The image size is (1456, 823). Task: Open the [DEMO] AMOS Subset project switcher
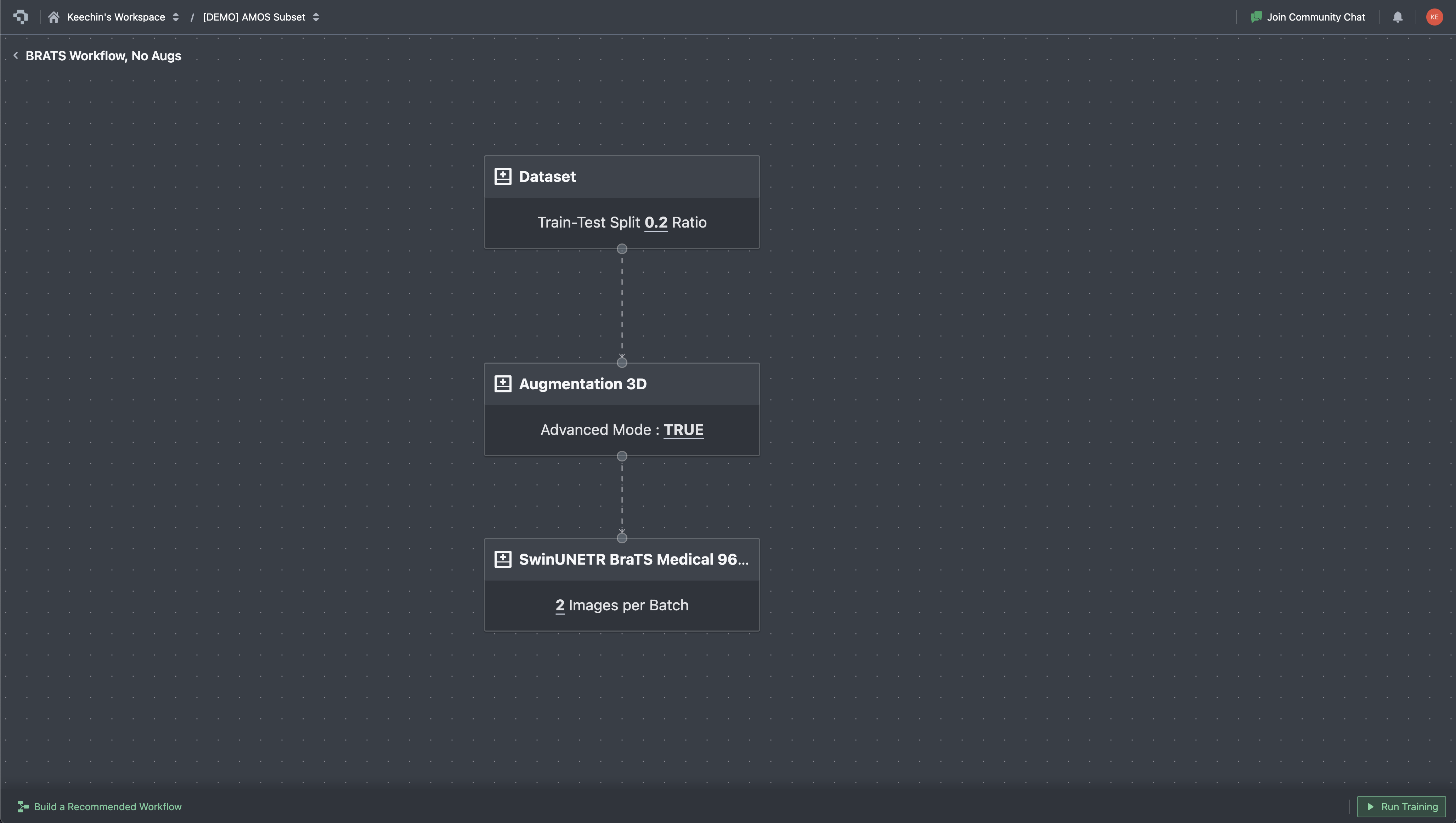316,17
